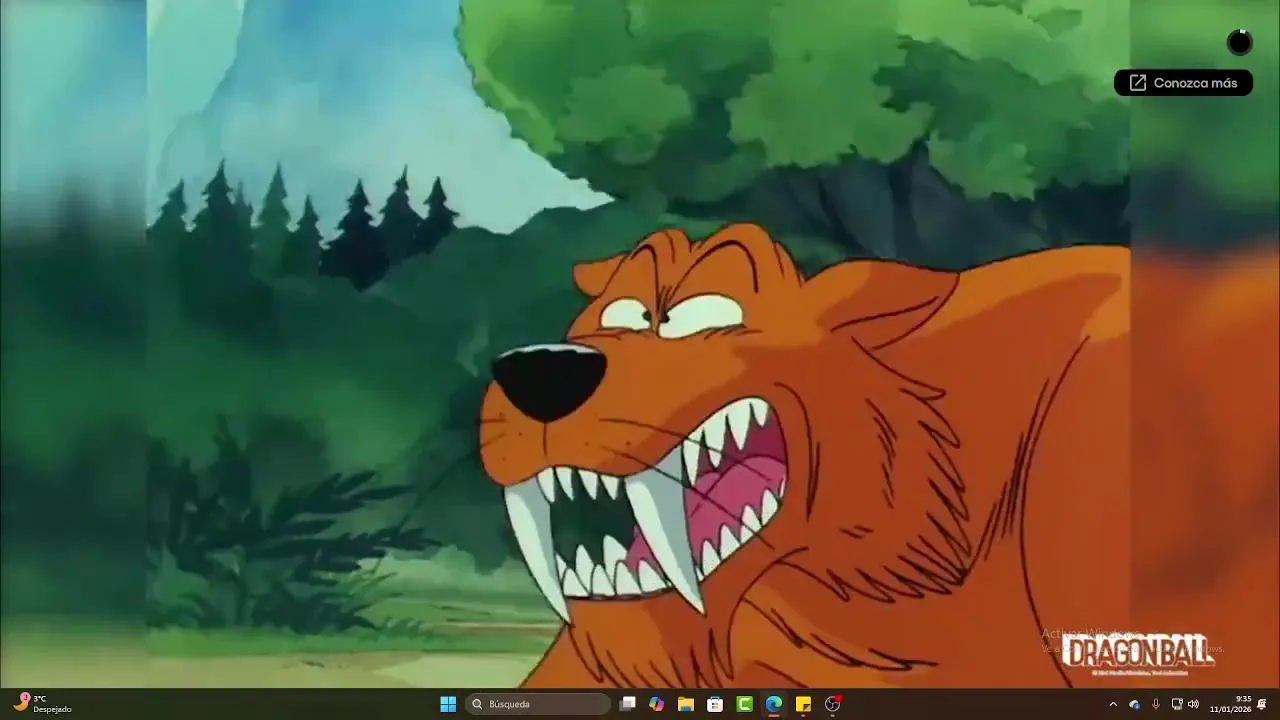The image size is (1280, 720).
Task: Open Sticky Notes from the taskbar
Action: [x=803, y=704]
